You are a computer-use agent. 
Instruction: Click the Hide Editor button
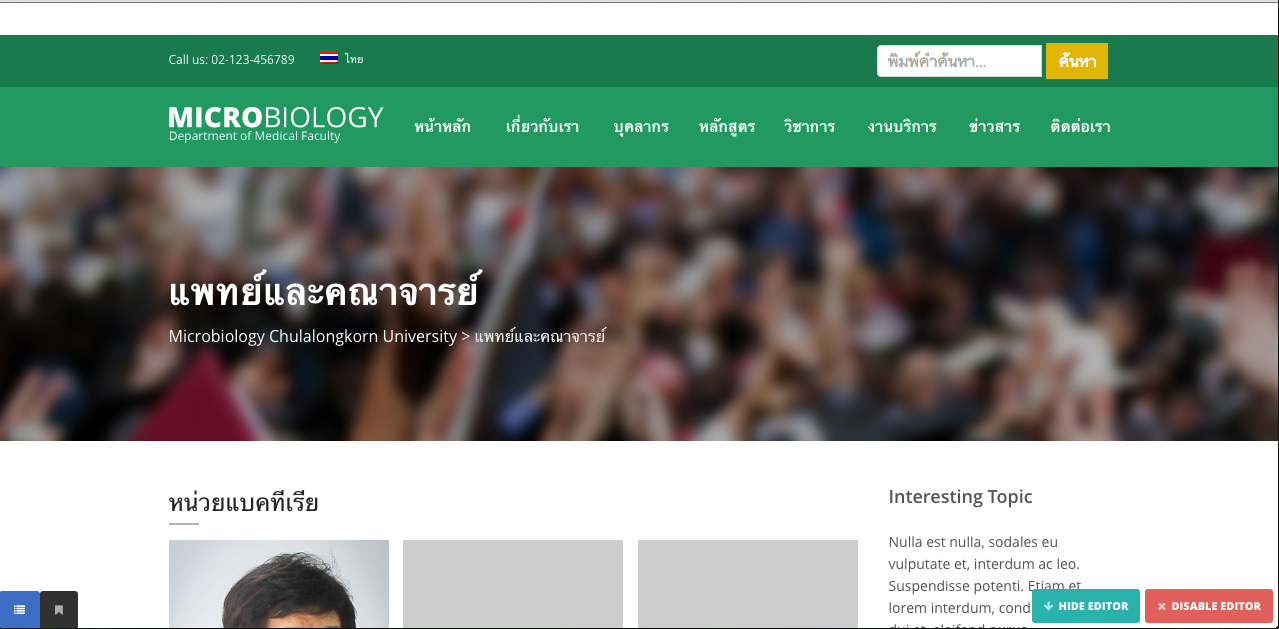tap(1086, 606)
